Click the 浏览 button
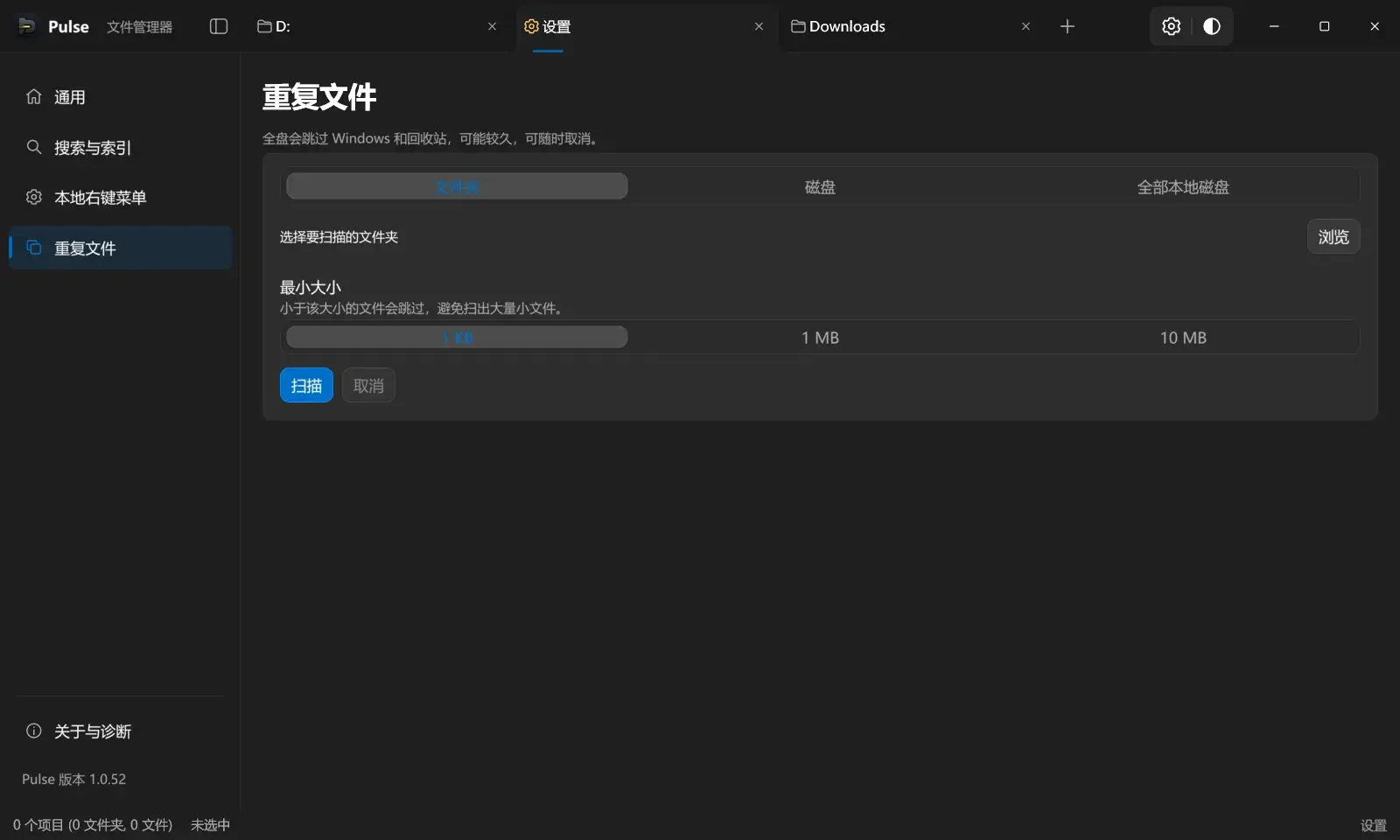This screenshot has height=840, width=1400. click(x=1333, y=236)
